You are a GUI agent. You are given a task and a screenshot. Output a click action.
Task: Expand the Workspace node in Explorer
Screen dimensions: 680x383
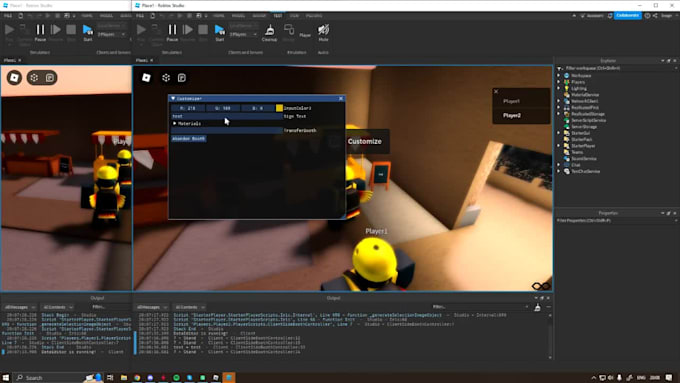click(559, 75)
